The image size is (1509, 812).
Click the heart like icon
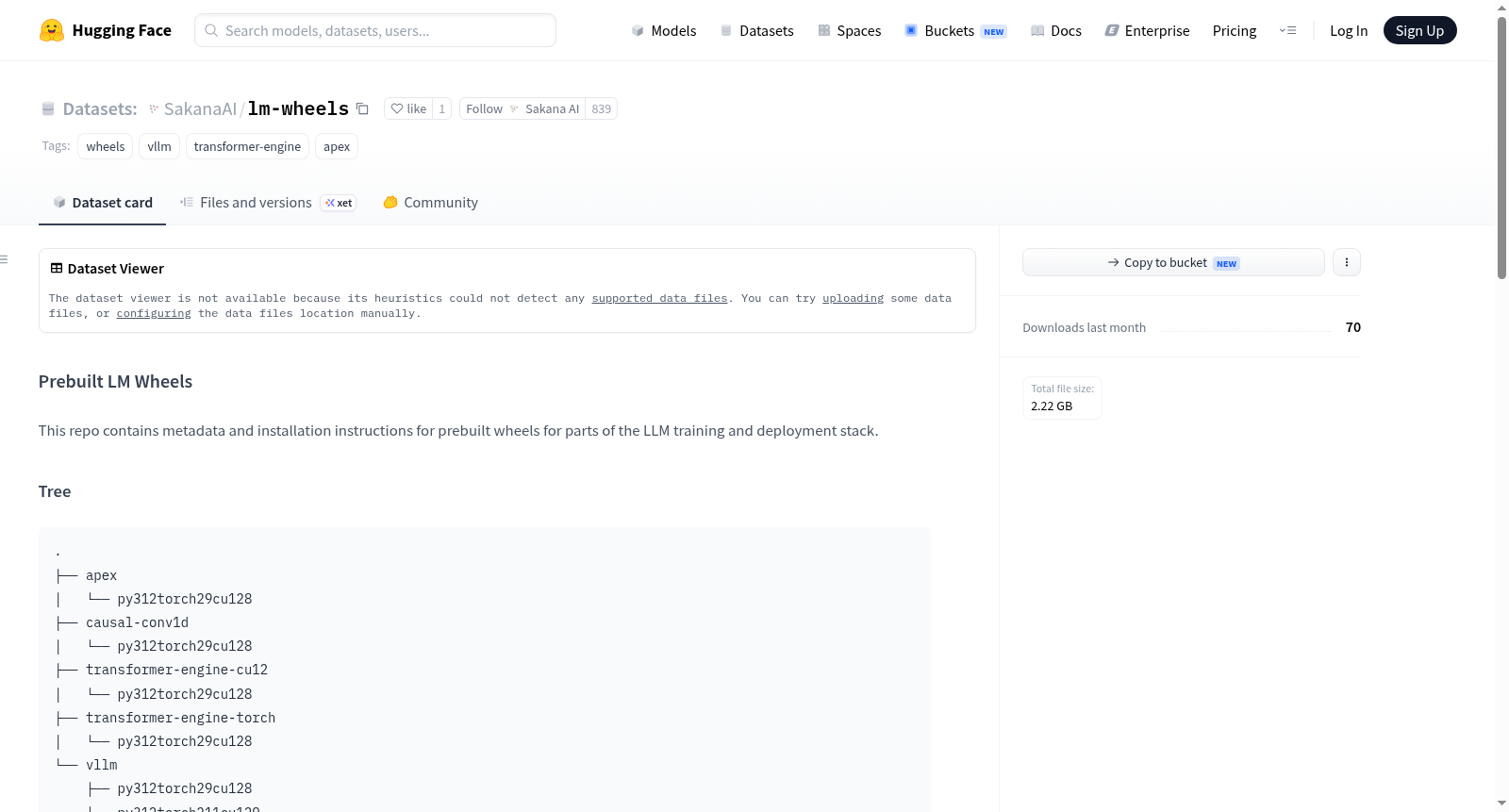click(397, 108)
